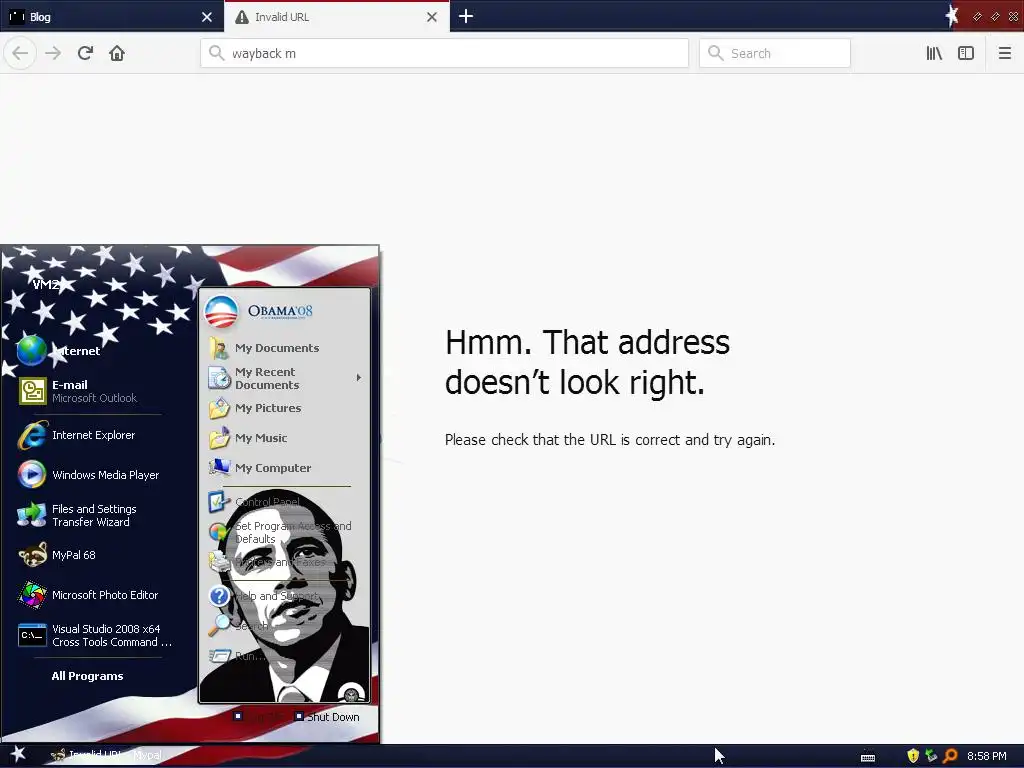Viewport: 1024px width, 768px height.
Task: Click the on-screen keyboard tray icon
Action: pyautogui.click(x=868, y=757)
